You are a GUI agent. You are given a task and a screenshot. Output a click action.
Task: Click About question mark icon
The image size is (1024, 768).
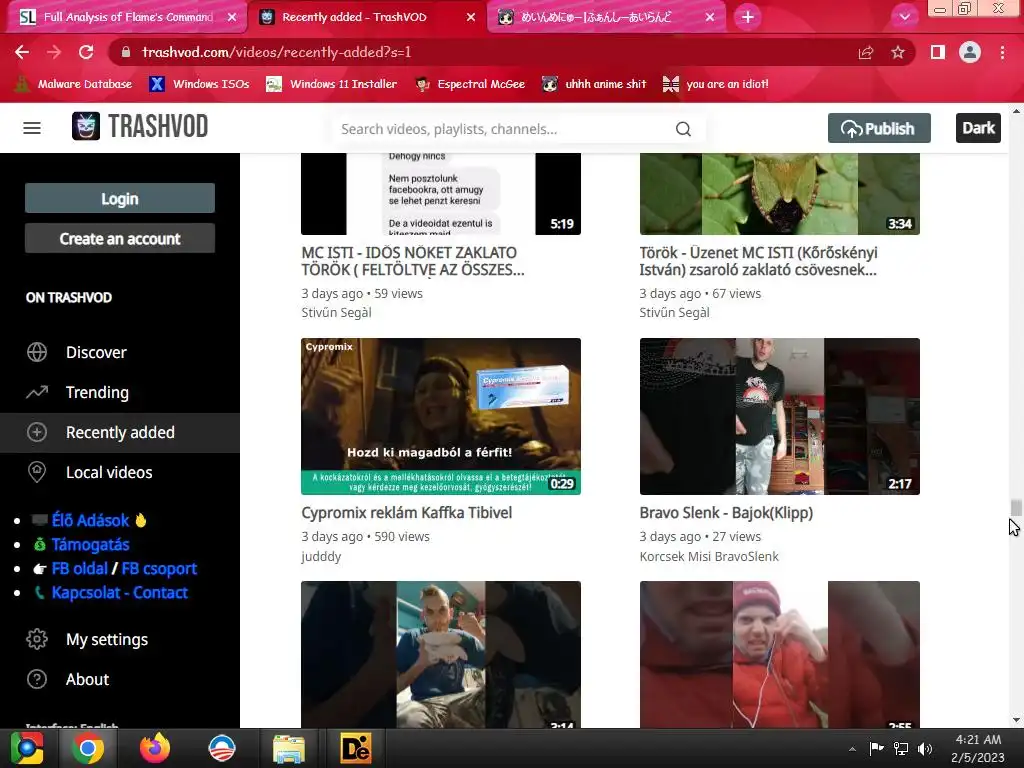37,679
